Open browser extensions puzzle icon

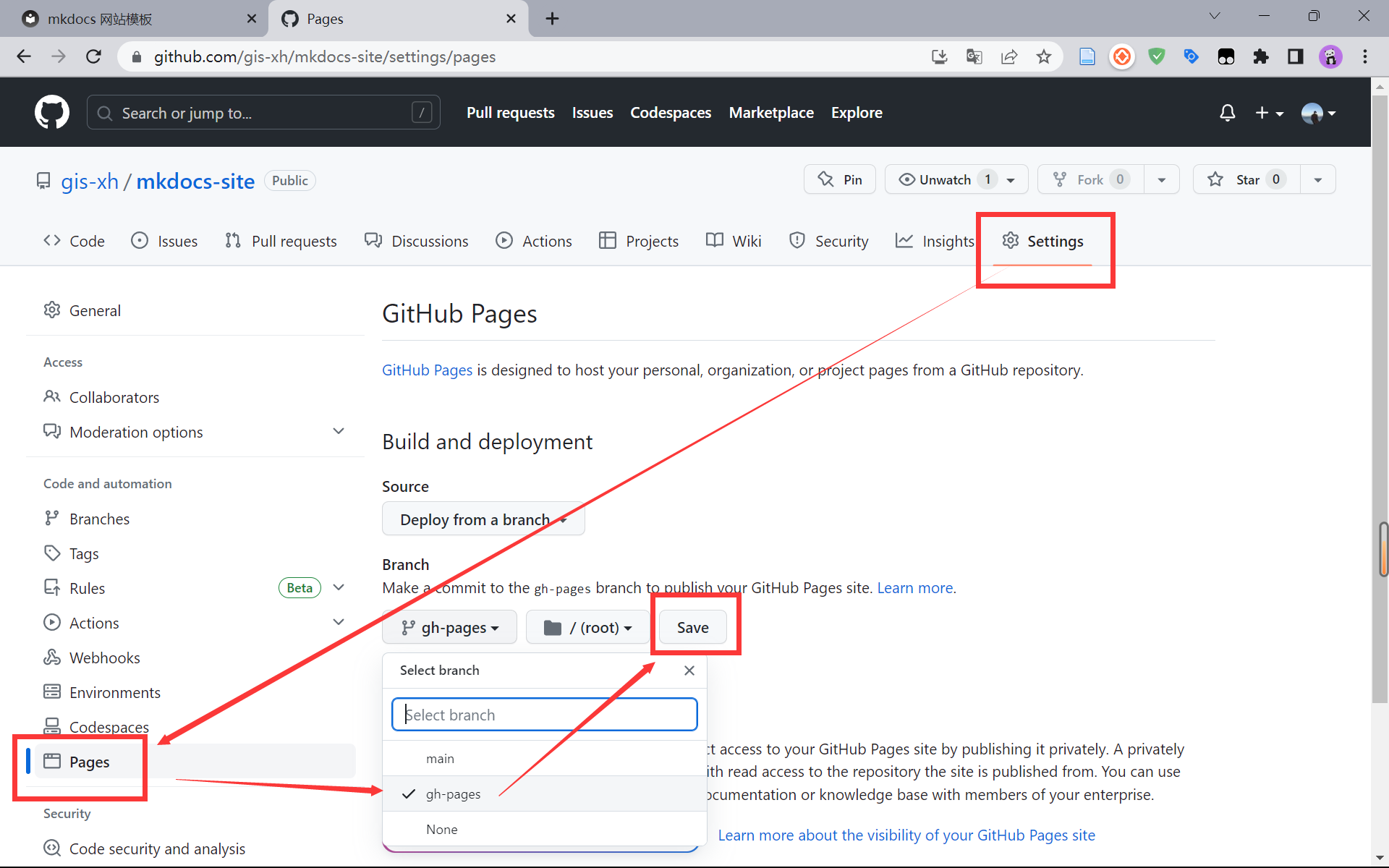[1261, 56]
